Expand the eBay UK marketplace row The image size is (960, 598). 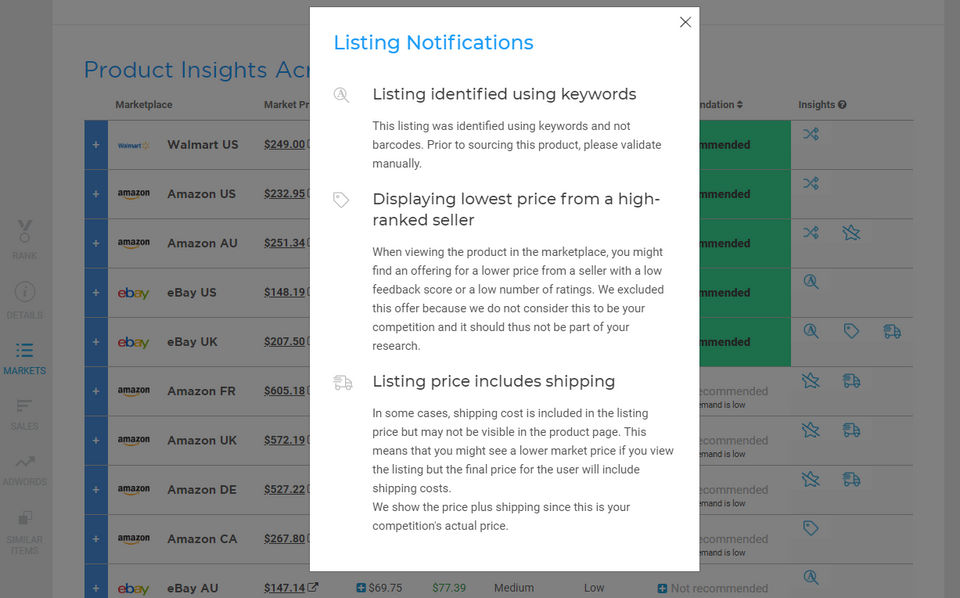(x=96, y=342)
